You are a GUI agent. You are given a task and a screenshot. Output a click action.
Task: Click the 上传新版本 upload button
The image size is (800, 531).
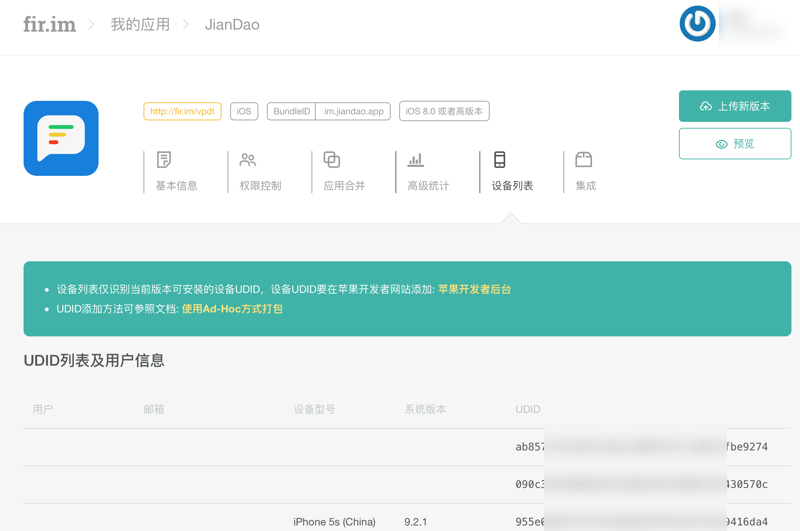(x=735, y=106)
